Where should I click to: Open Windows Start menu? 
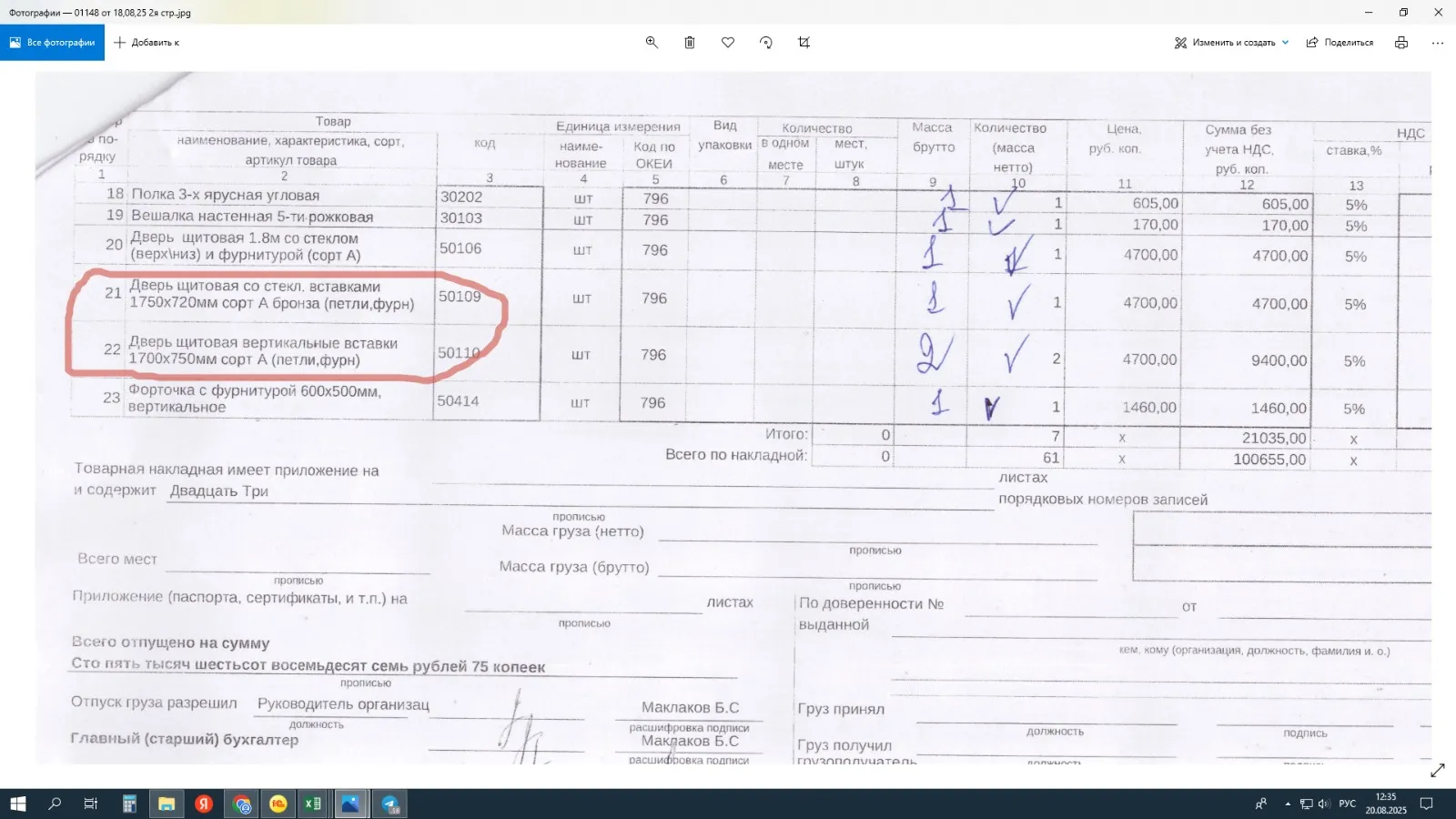[18, 804]
